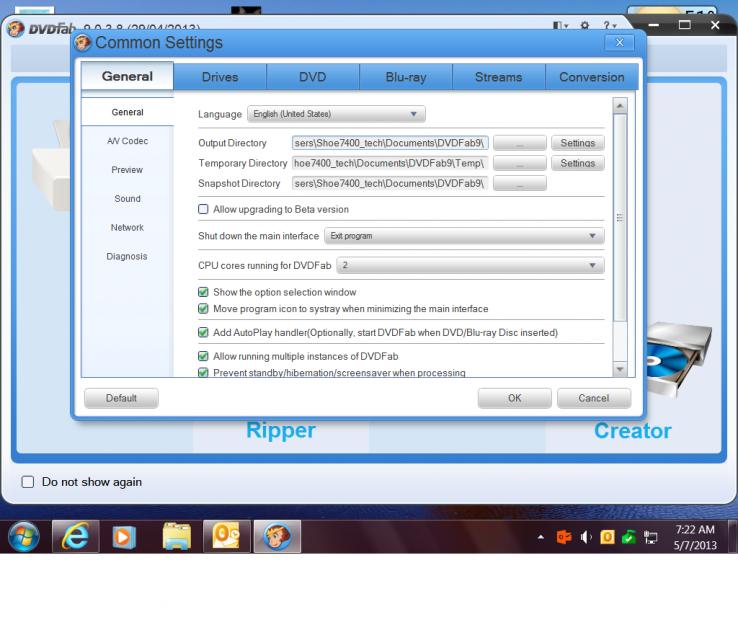738x630 pixels.
Task: Select Ripper mode in DVDFab main window
Action: 281,431
